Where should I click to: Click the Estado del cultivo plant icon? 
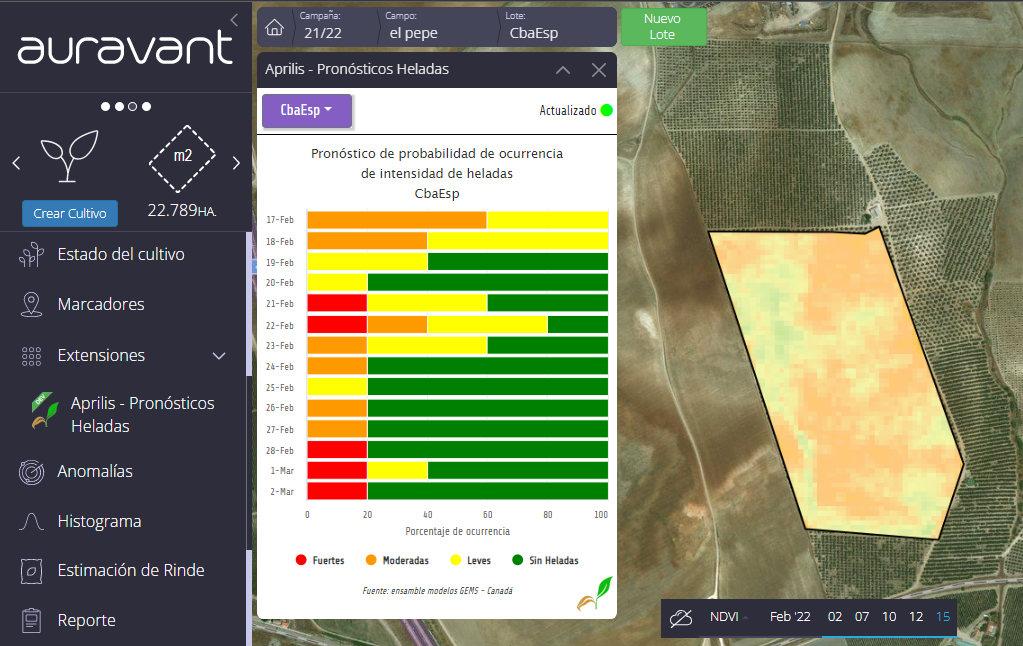tap(31, 254)
